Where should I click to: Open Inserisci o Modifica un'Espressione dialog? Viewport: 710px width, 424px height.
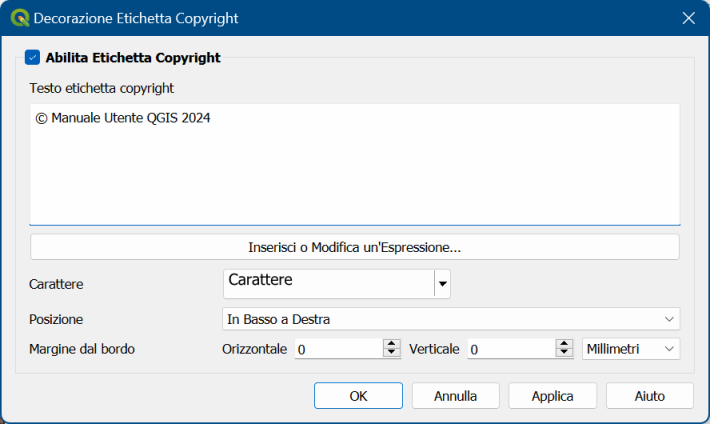[355, 247]
